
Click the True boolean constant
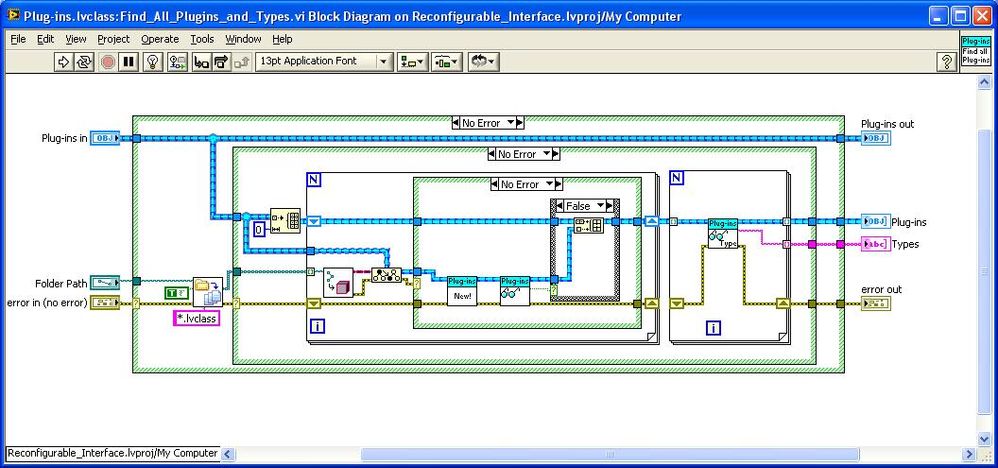178,292
